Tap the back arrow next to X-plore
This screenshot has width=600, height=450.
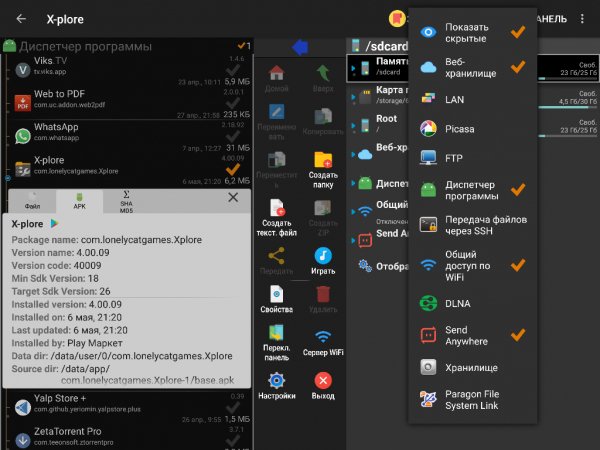pos(21,18)
